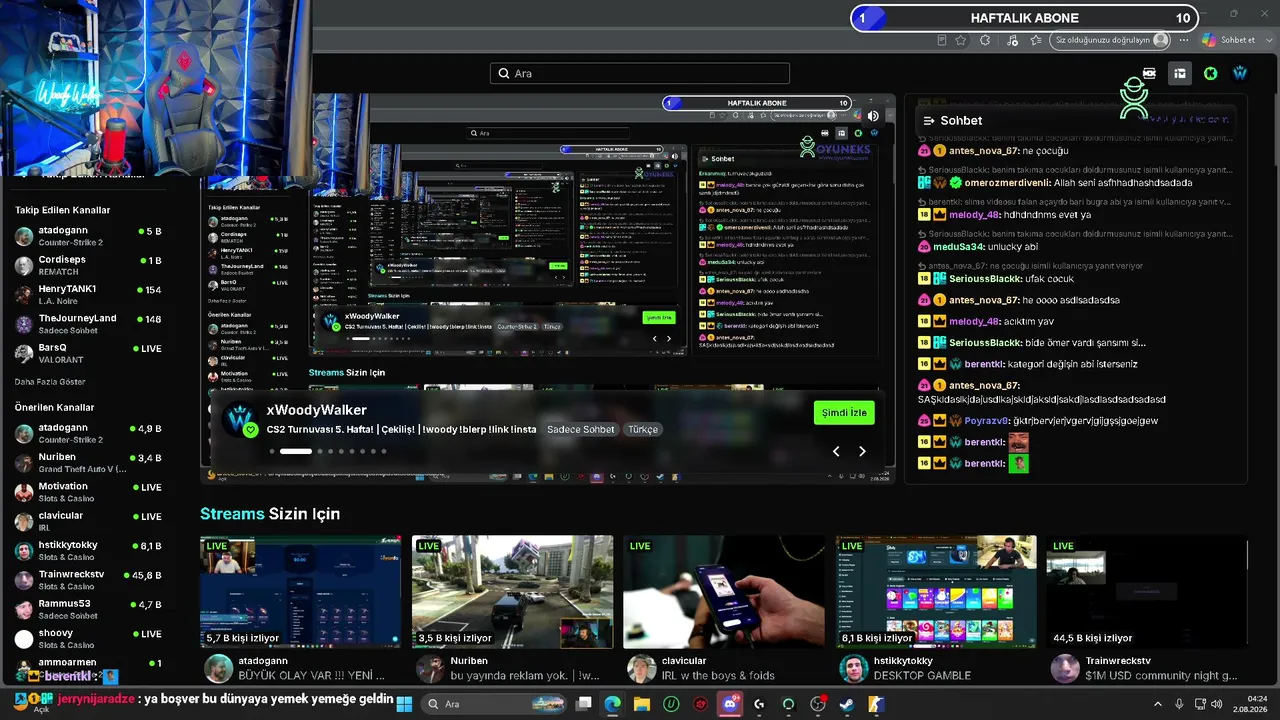This screenshot has height=720, width=1280.
Task: Go to next featured stream arrow
Action: 862,451
